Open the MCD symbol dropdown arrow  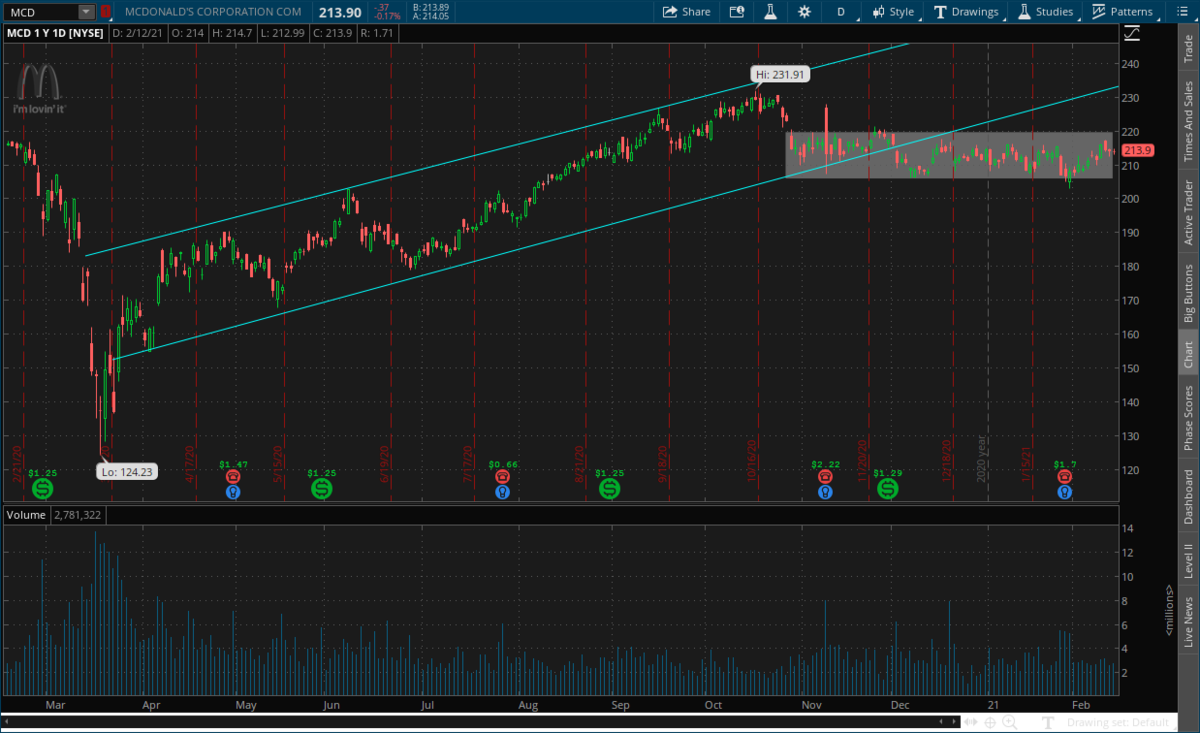(x=86, y=12)
